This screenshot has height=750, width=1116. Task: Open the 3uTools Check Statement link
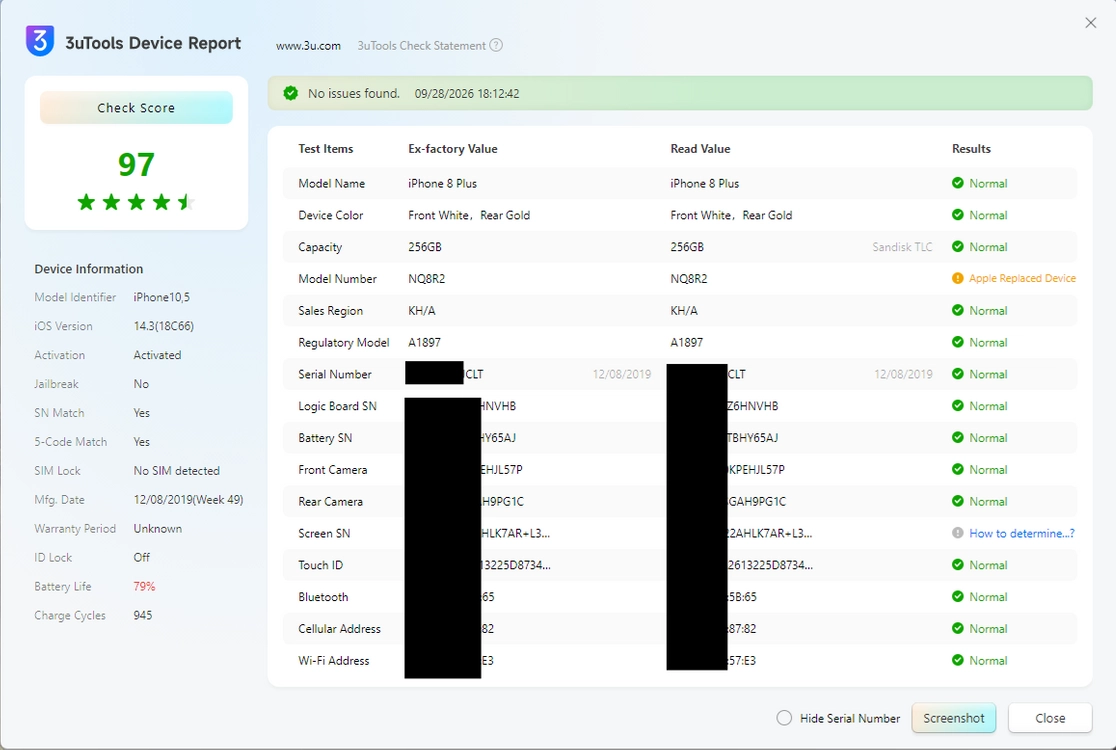coord(421,46)
